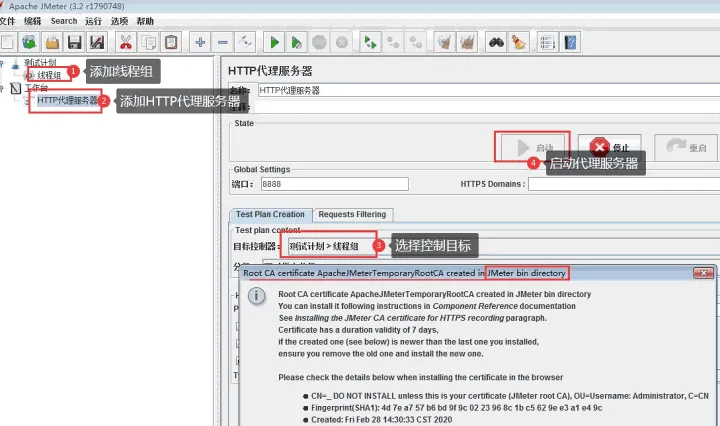Open the 编辑 menu

coord(33,21)
